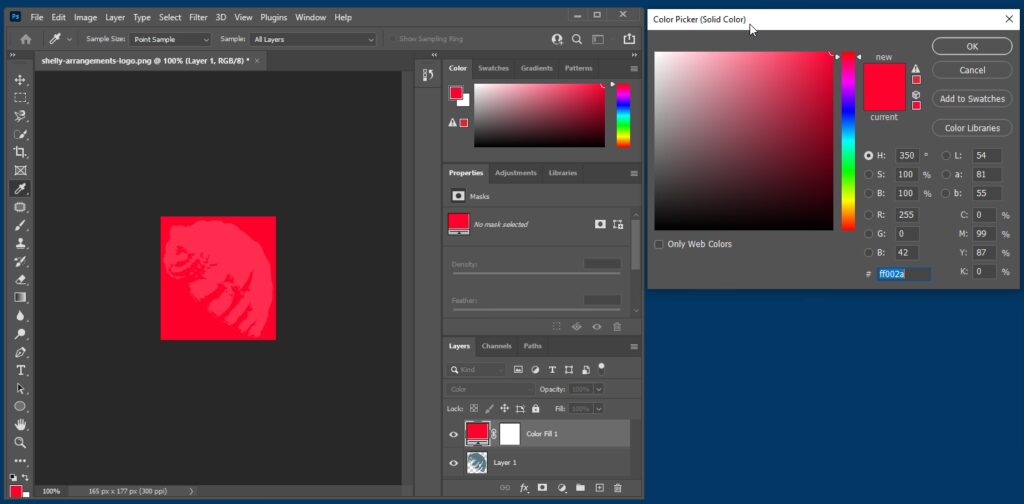Expand the layer Opacity dropdown arrow
The height and width of the screenshot is (504, 1024).
pos(599,389)
